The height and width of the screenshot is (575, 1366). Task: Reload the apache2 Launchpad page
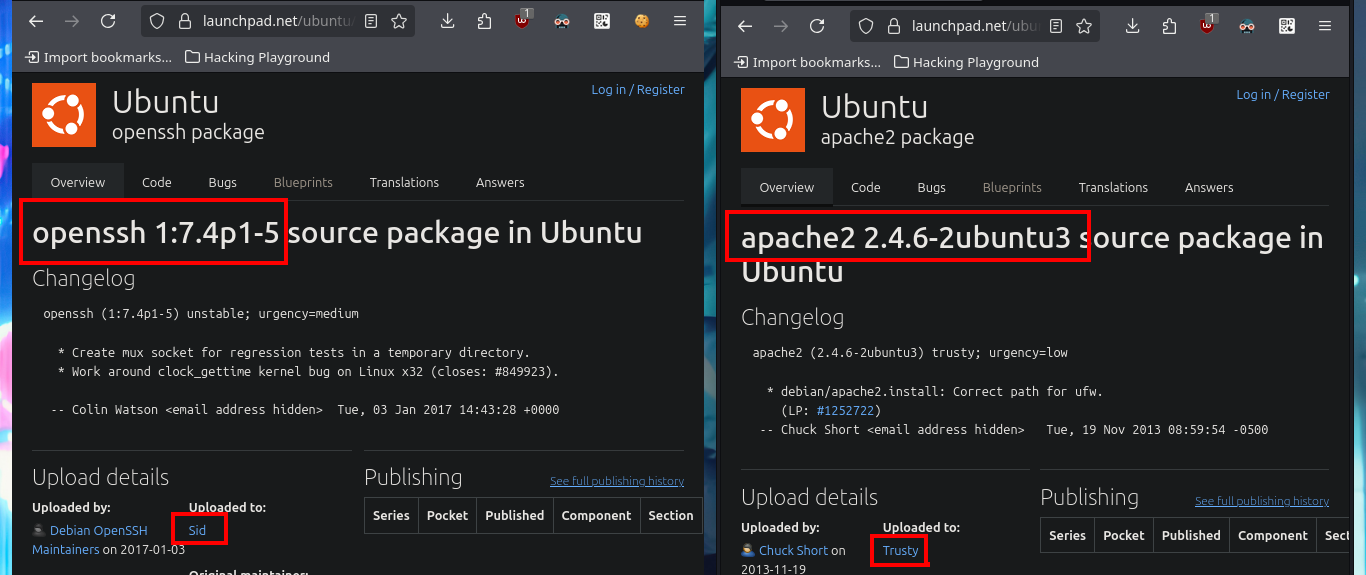point(817,26)
